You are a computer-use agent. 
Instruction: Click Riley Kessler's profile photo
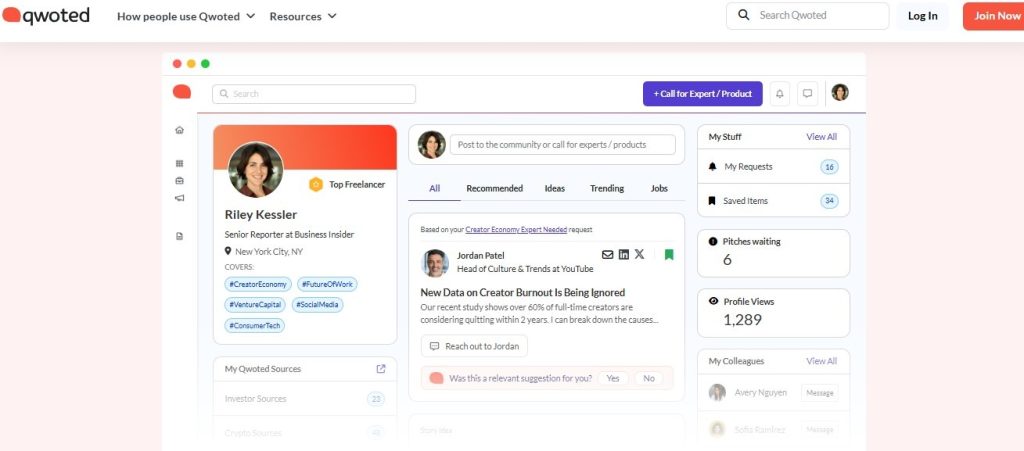[255, 170]
